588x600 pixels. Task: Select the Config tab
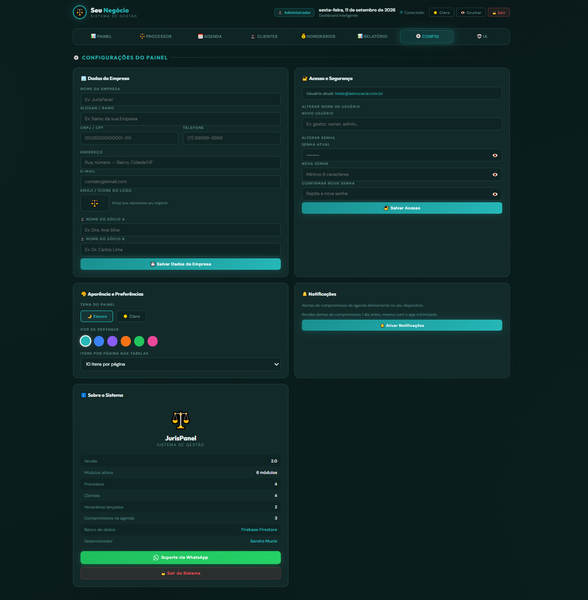click(427, 37)
